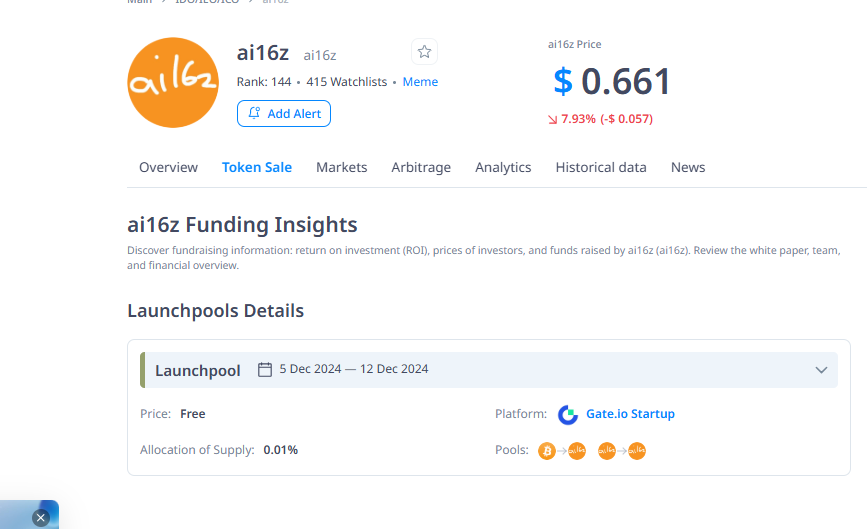Click the down arrow icon beside 7.93%

[552, 119]
